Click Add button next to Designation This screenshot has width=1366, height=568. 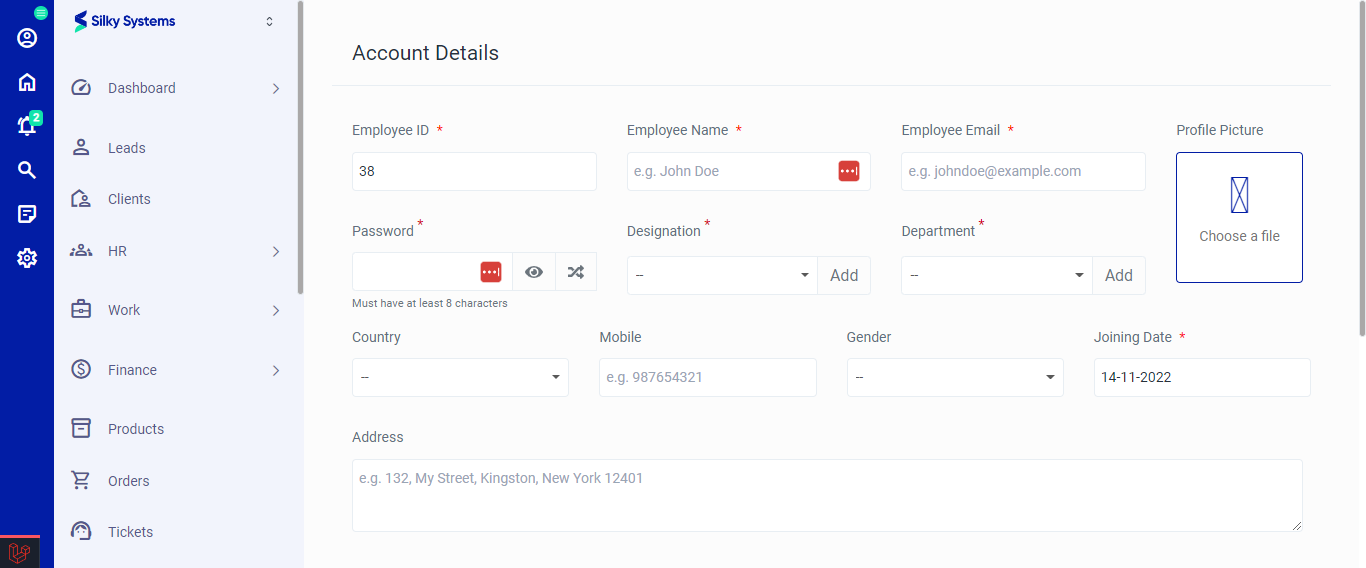click(x=844, y=276)
